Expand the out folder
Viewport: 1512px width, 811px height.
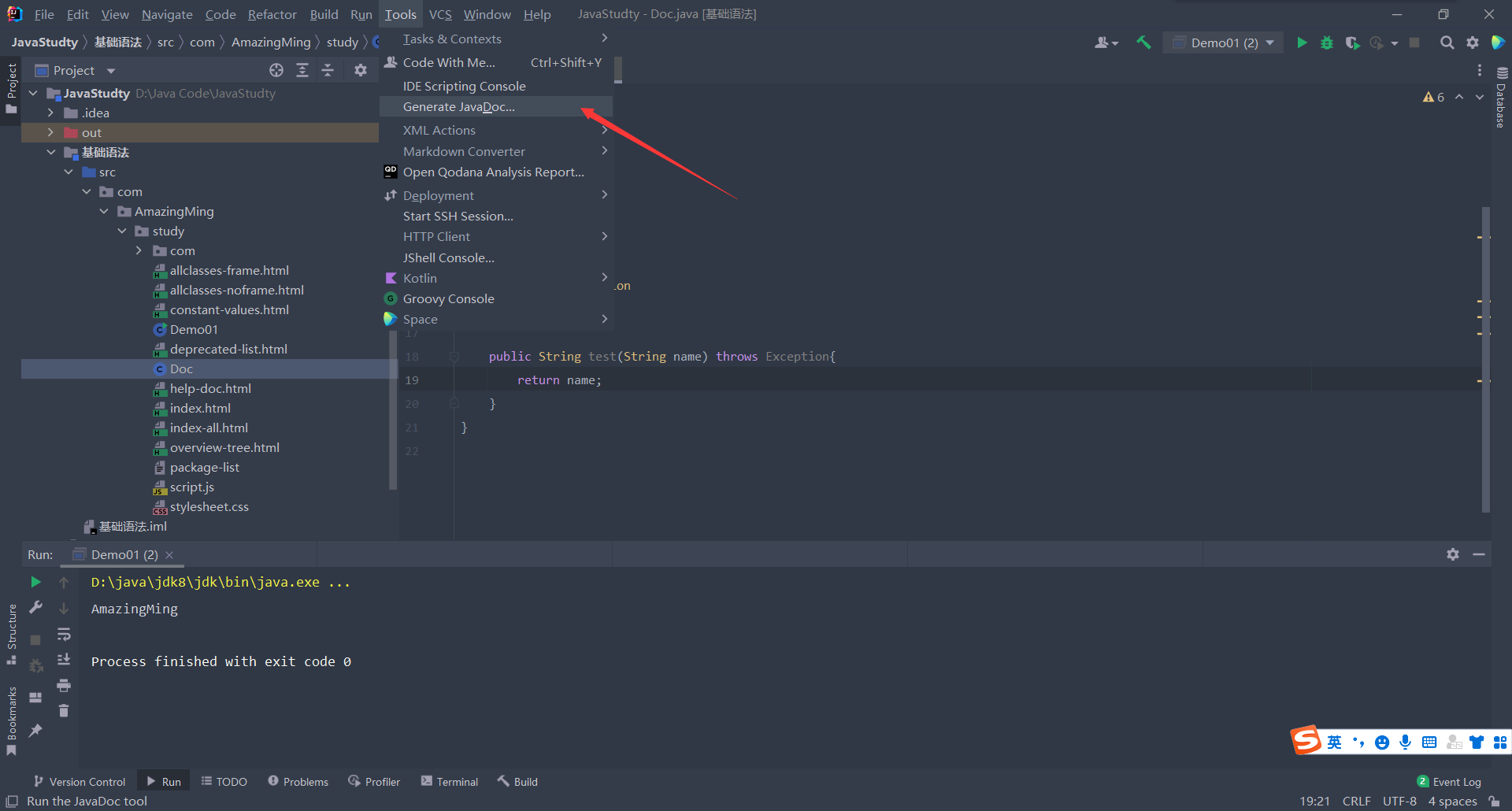point(50,132)
